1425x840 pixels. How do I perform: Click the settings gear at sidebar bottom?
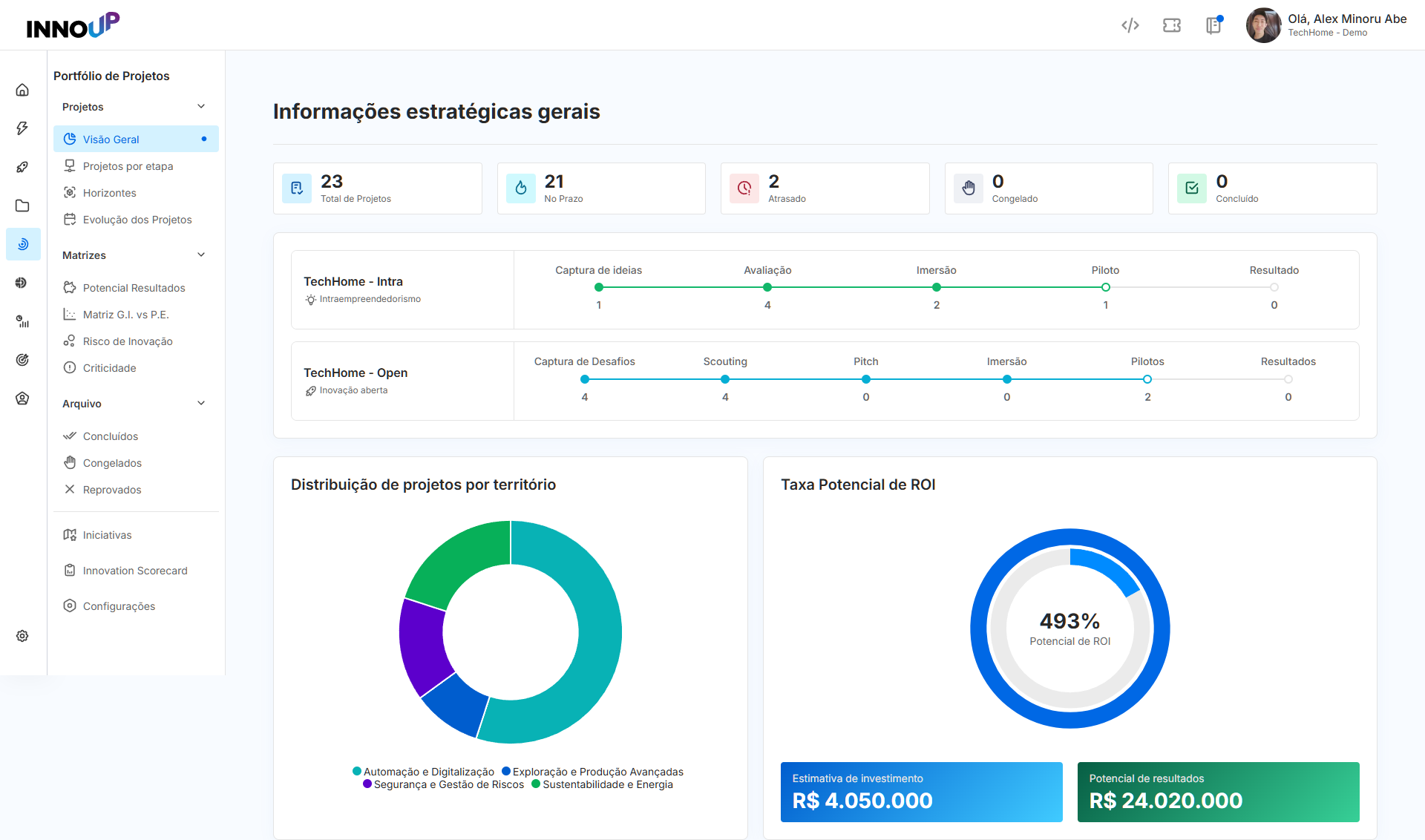click(x=22, y=636)
